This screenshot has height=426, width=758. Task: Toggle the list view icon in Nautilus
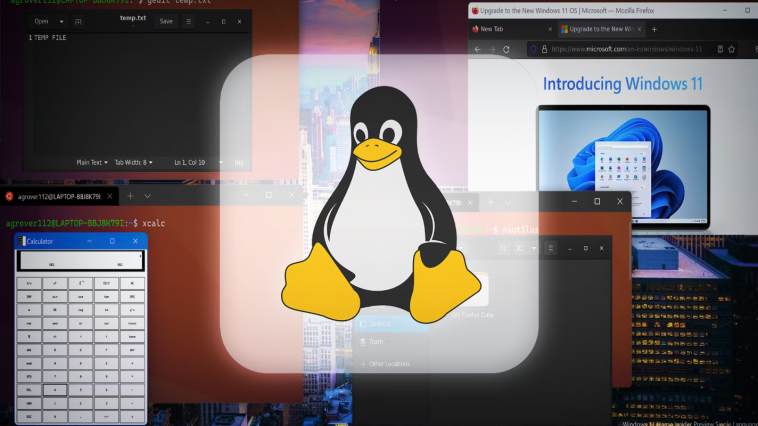click(521, 248)
